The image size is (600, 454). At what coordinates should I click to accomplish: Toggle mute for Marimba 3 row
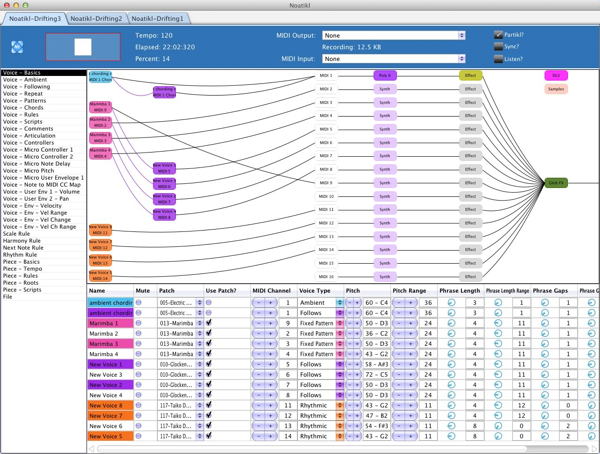(139, 344)
